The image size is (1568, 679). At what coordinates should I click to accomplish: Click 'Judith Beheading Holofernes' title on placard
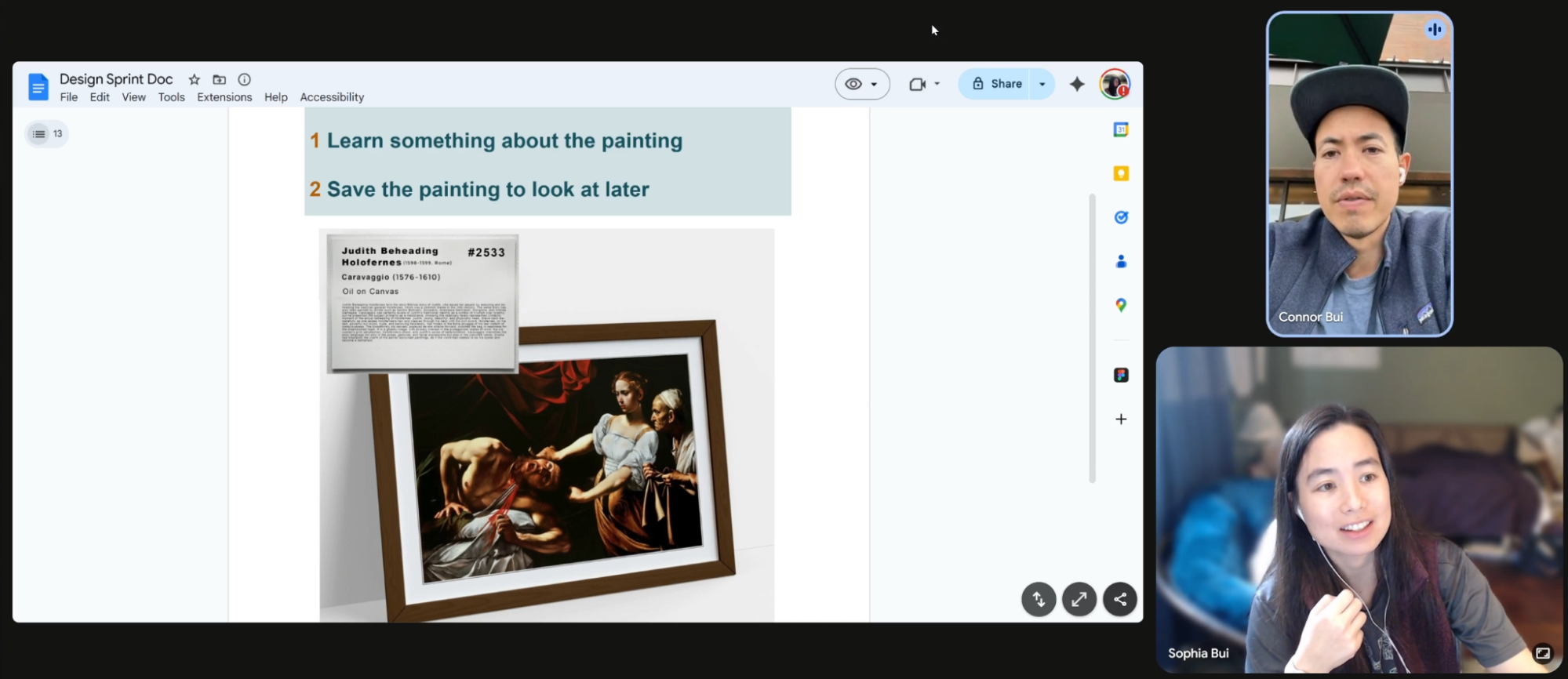click(390, 256)
